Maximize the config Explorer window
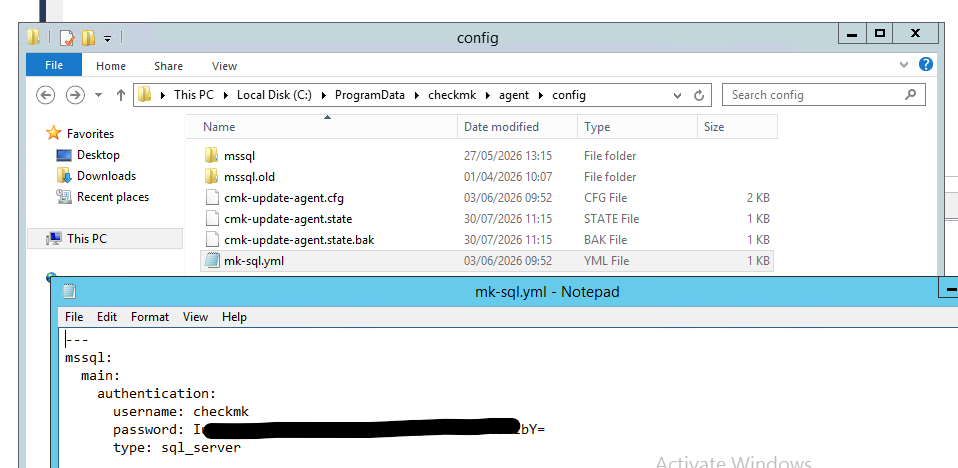This screenshot has height=468, width=958. point(880,34)
